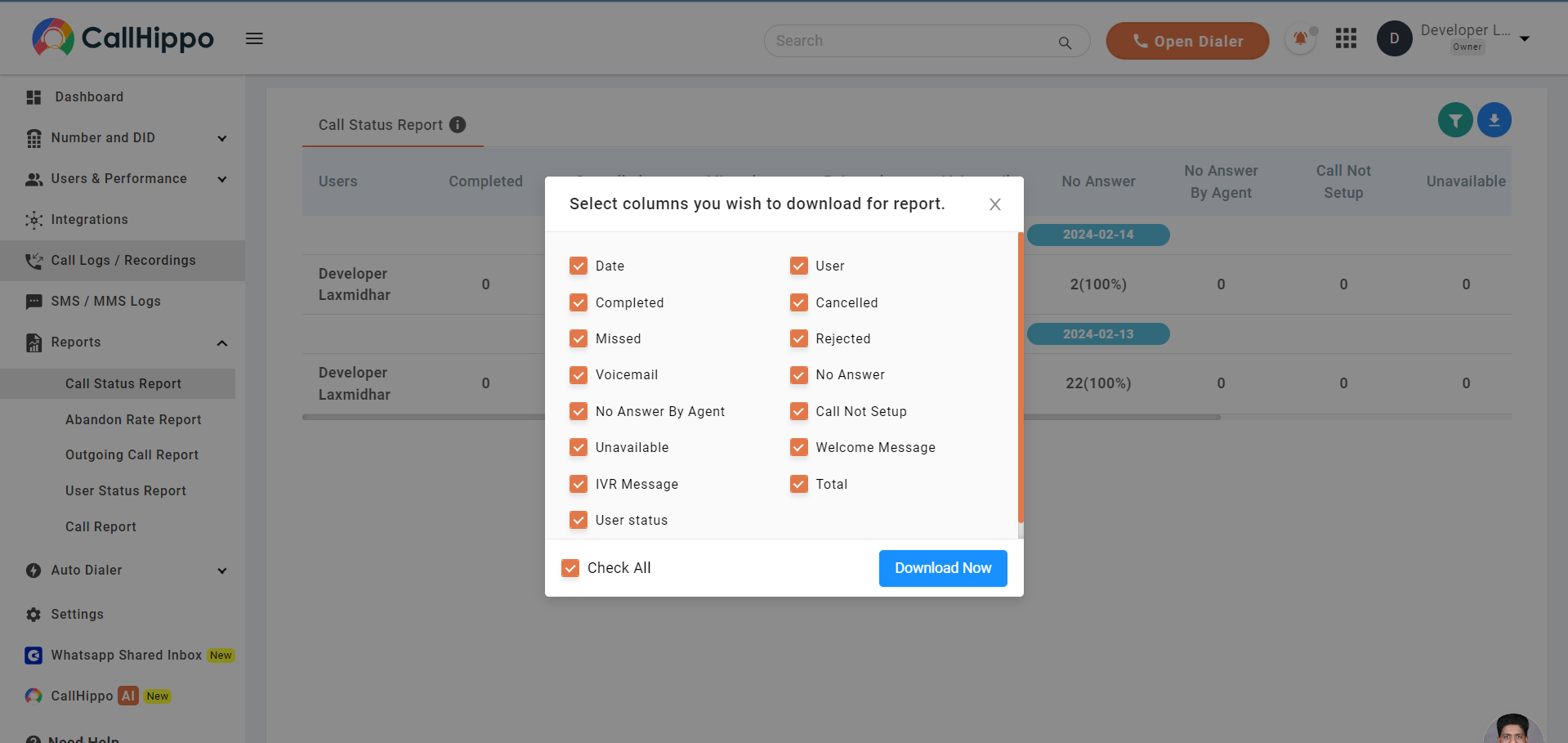Click the Users & Performance people icon
This screenshot has height=743, width=1568.
coord(34,179)
